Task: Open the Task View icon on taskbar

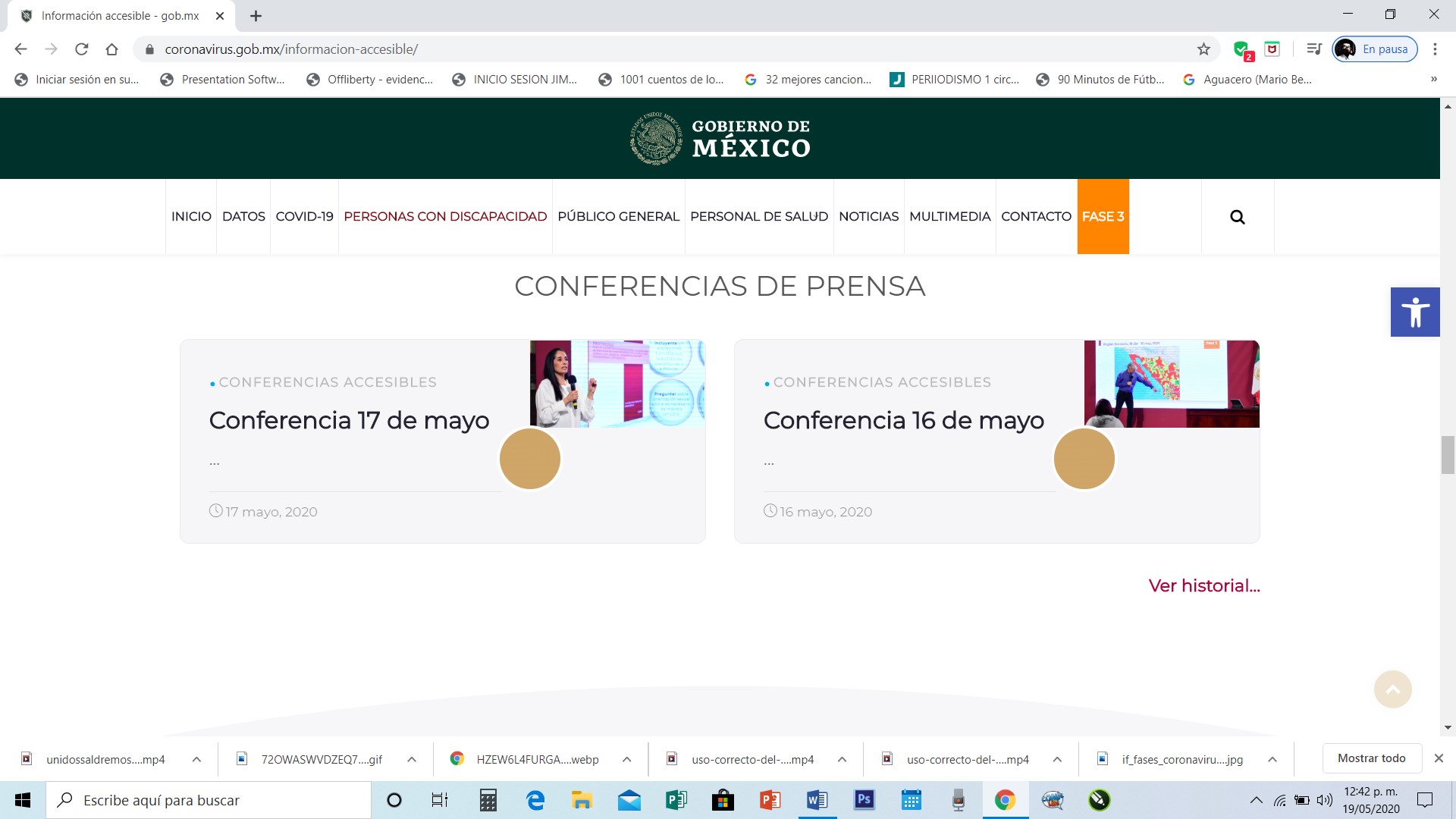Action: pyautogui.click(x=440, y=800)
